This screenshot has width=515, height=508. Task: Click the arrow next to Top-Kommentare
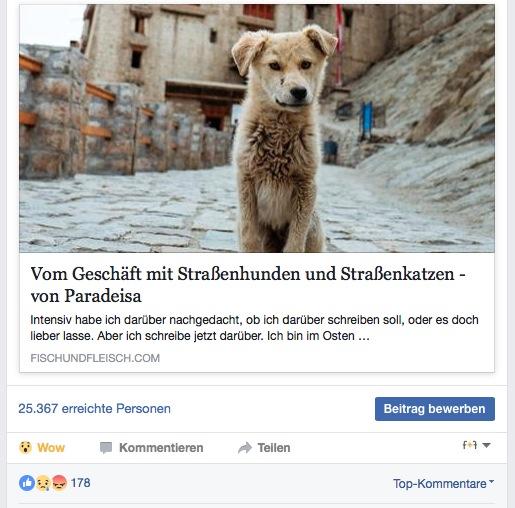click(491, 482)
